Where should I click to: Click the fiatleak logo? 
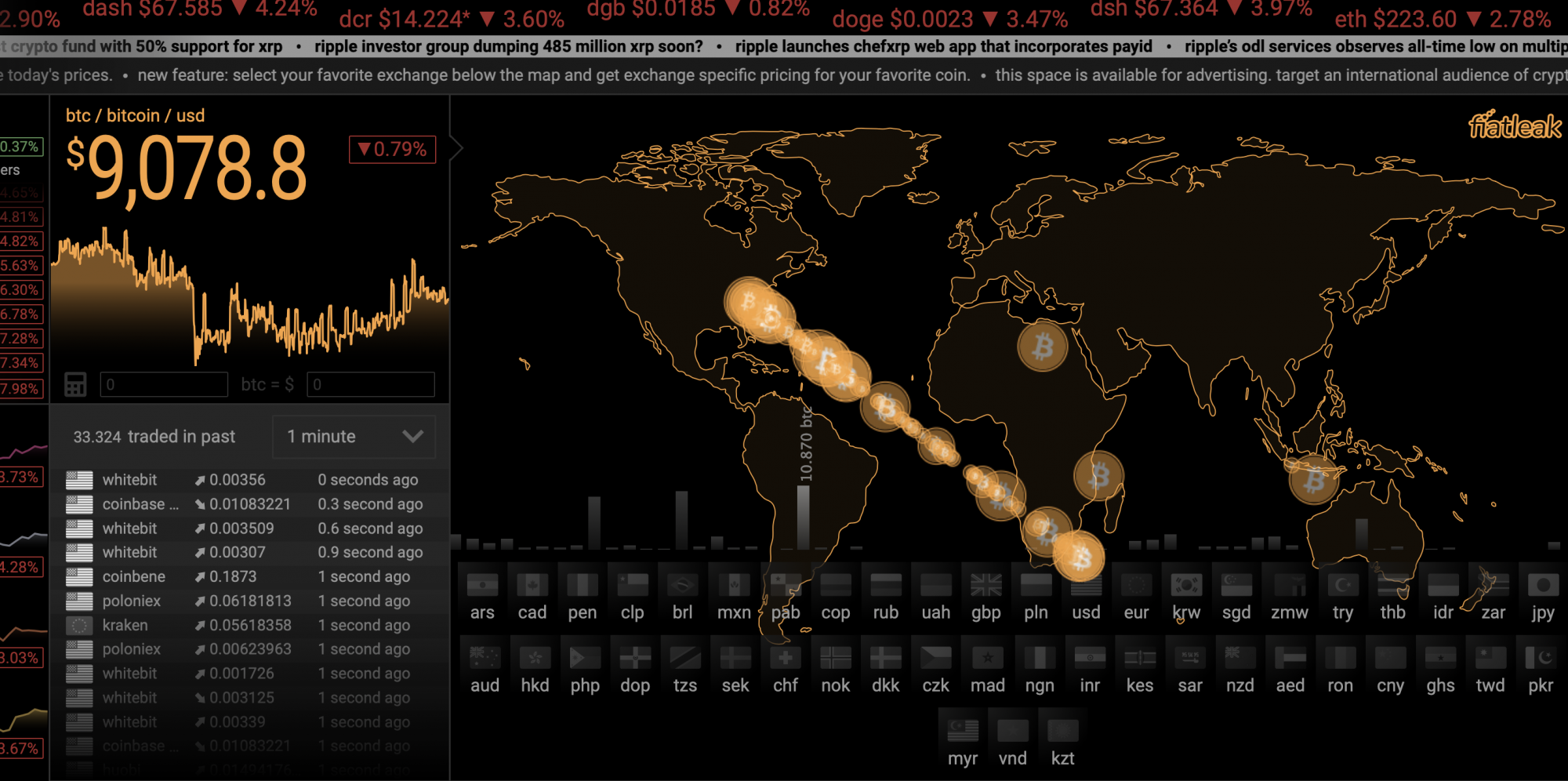(x=1515, y=125)
